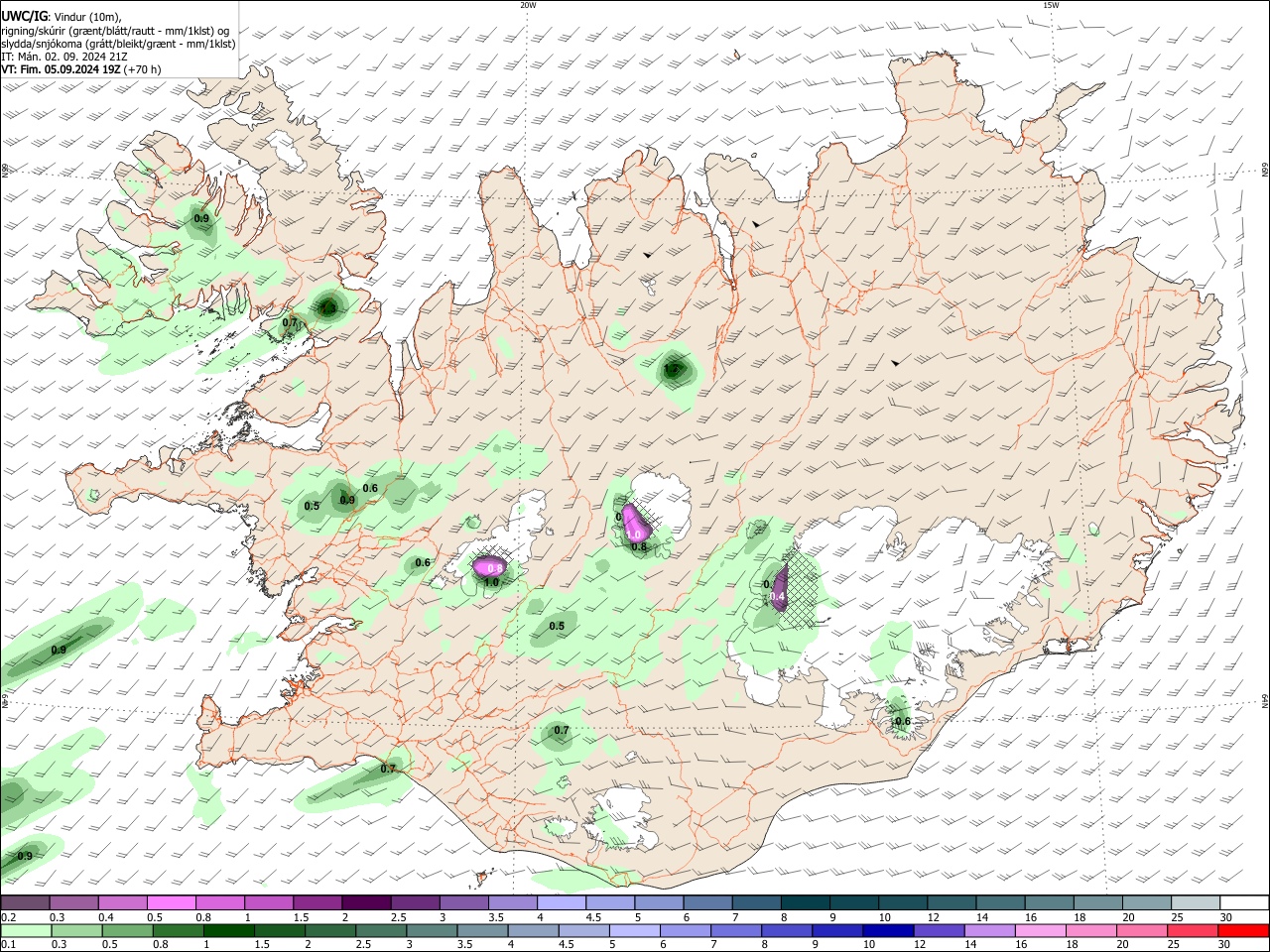
Task: Pick the snow-scale 2 dark purple swatch
Action: (x=365, y=902)
